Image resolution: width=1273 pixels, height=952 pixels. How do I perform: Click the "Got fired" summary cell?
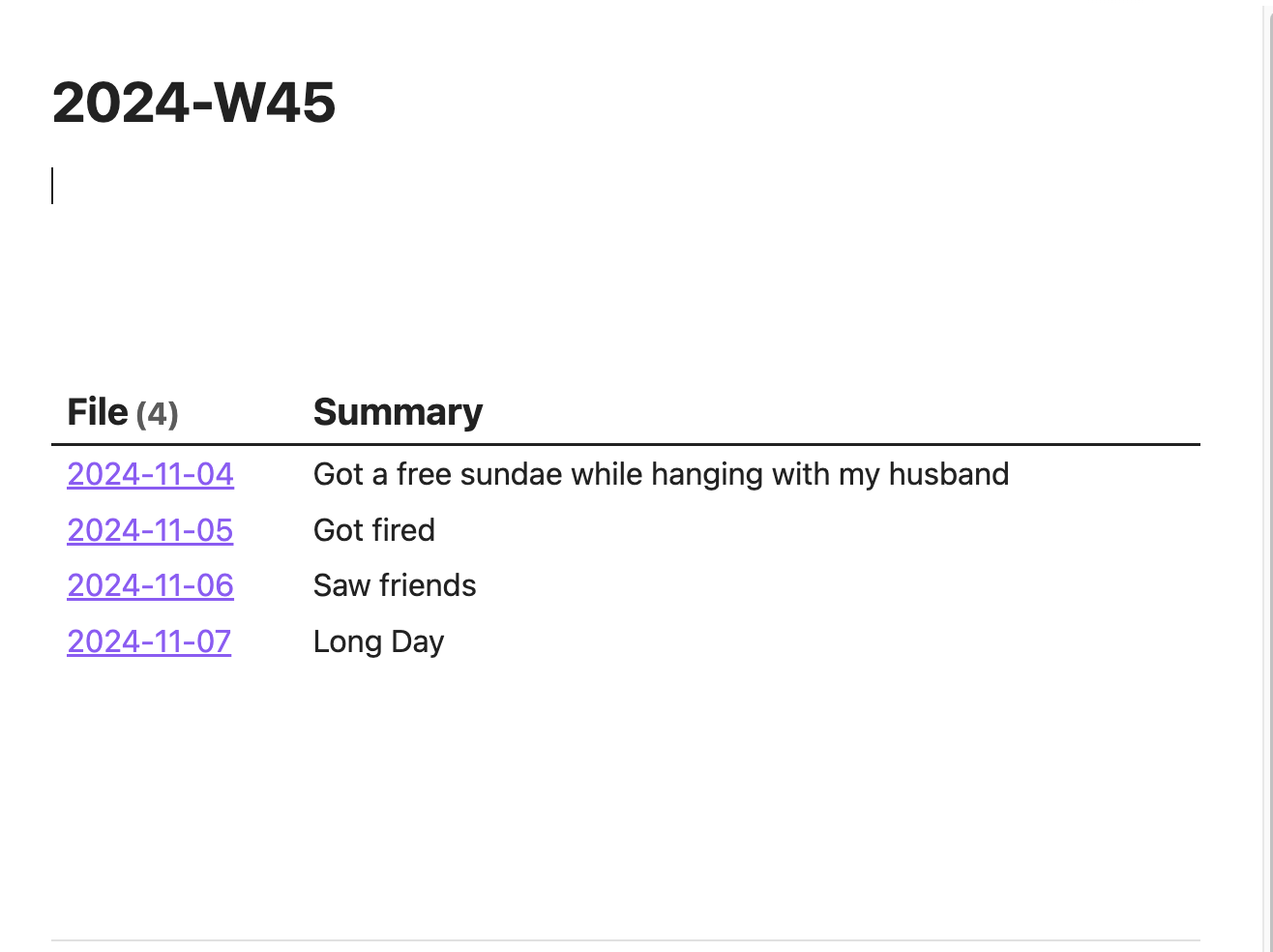tap(374, 530)
